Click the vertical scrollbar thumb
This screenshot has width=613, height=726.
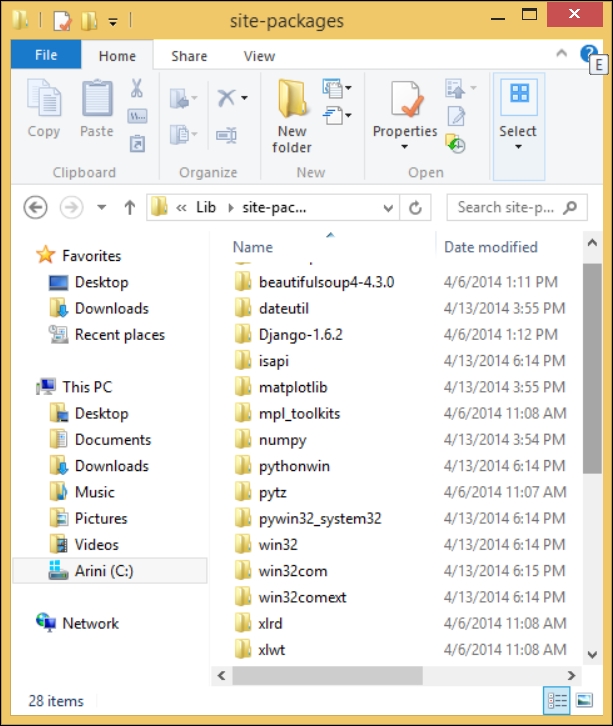coord(592,368)
